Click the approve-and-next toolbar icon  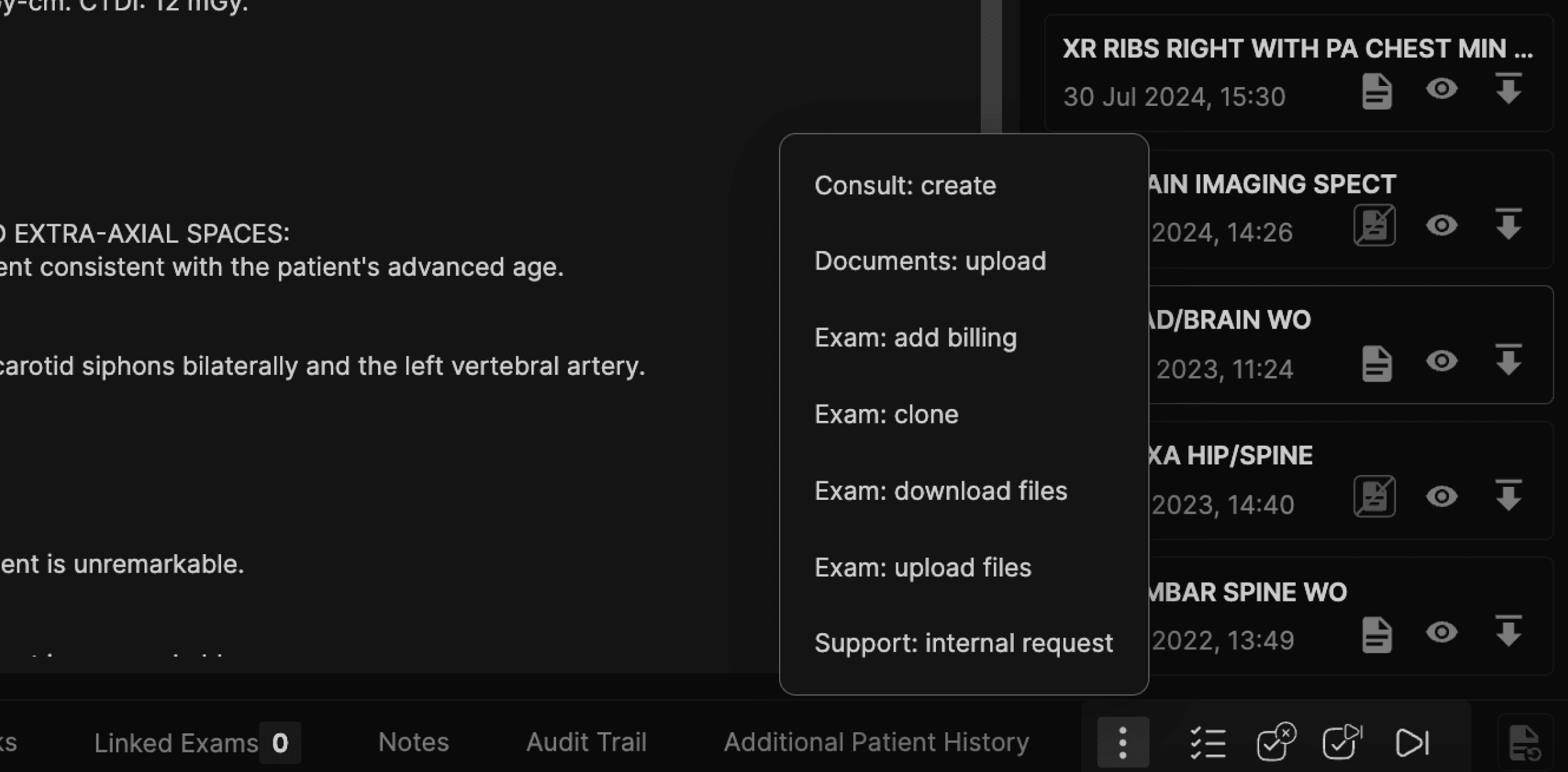pyautogui.click(x=1343, y=742)
